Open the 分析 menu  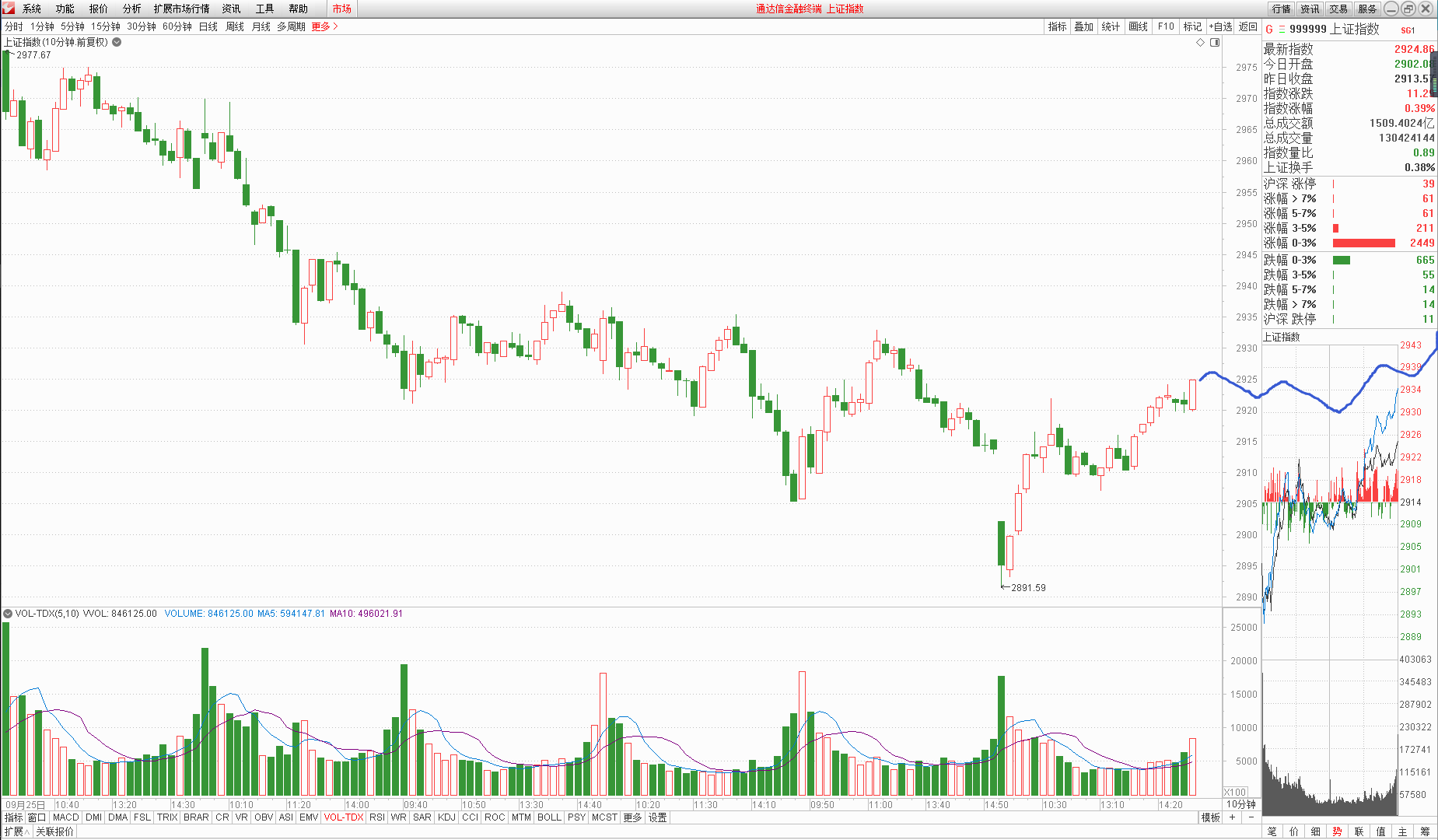tap(131, 9)
